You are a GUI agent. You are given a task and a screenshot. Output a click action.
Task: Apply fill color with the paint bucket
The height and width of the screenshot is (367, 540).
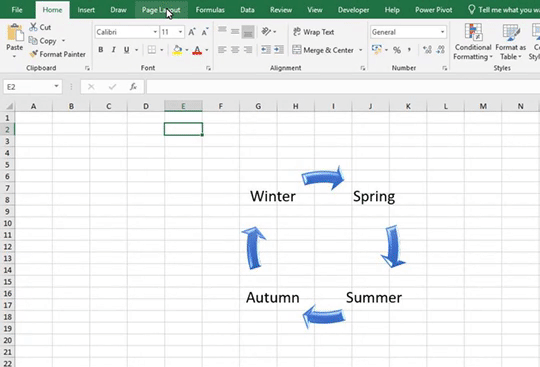click(x=177, y=50)
